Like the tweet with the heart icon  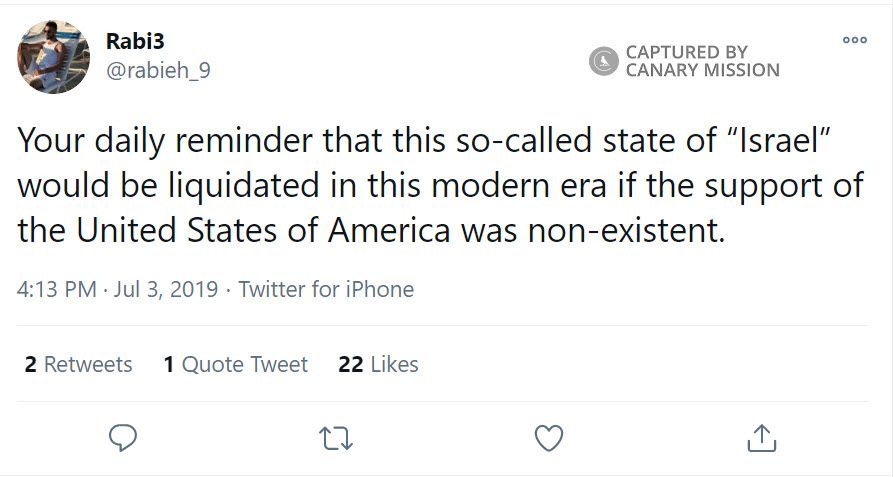(x=549, y=437)
